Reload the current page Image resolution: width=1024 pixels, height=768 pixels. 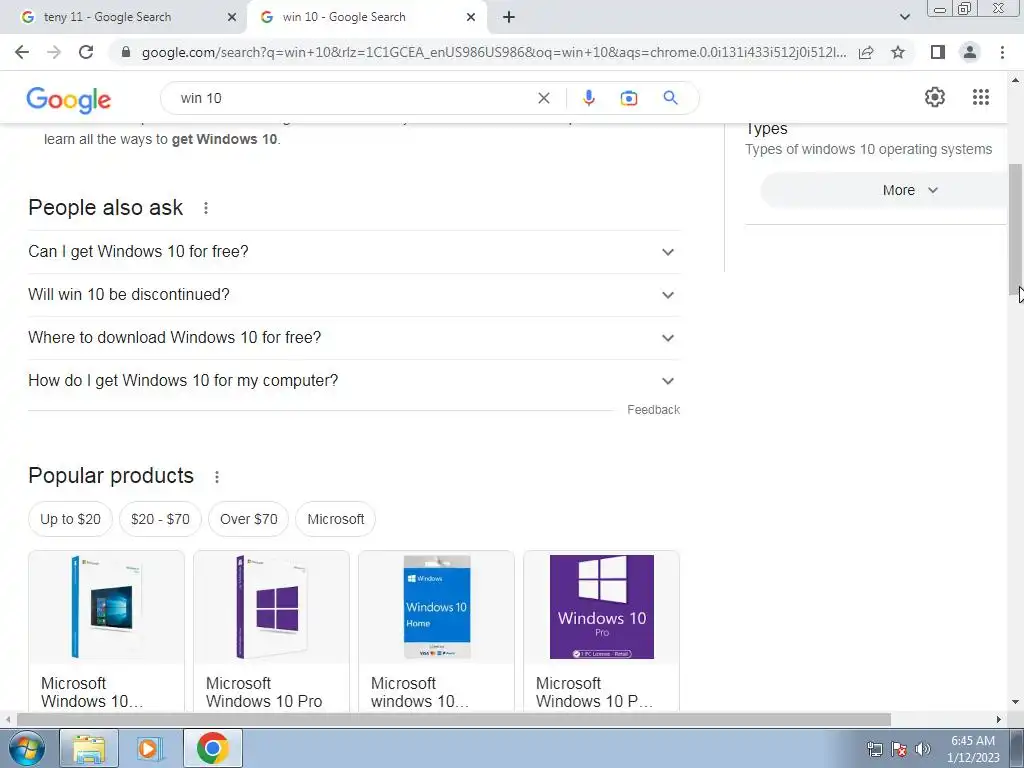(86, 52)
